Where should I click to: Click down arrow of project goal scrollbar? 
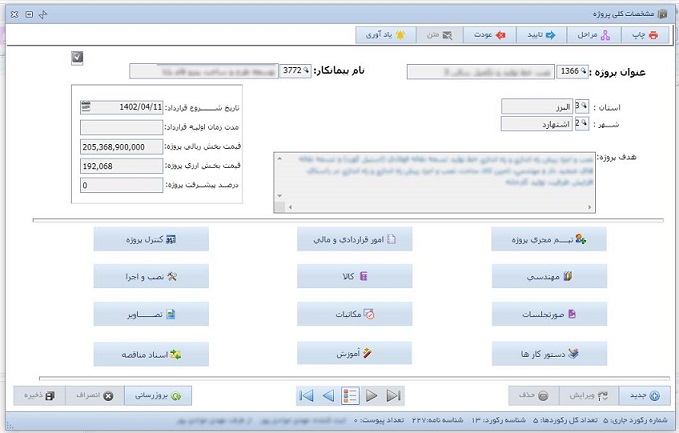coord(280,196)
